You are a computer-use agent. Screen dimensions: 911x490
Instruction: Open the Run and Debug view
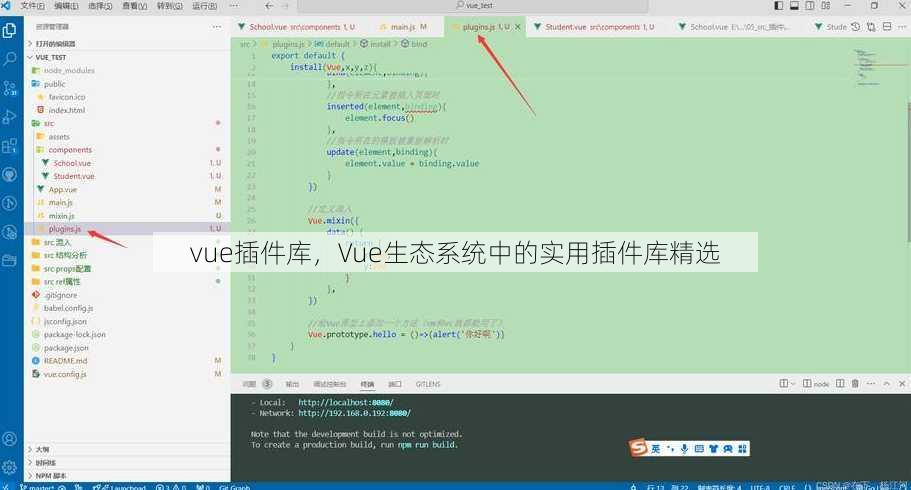click(9, 117)
